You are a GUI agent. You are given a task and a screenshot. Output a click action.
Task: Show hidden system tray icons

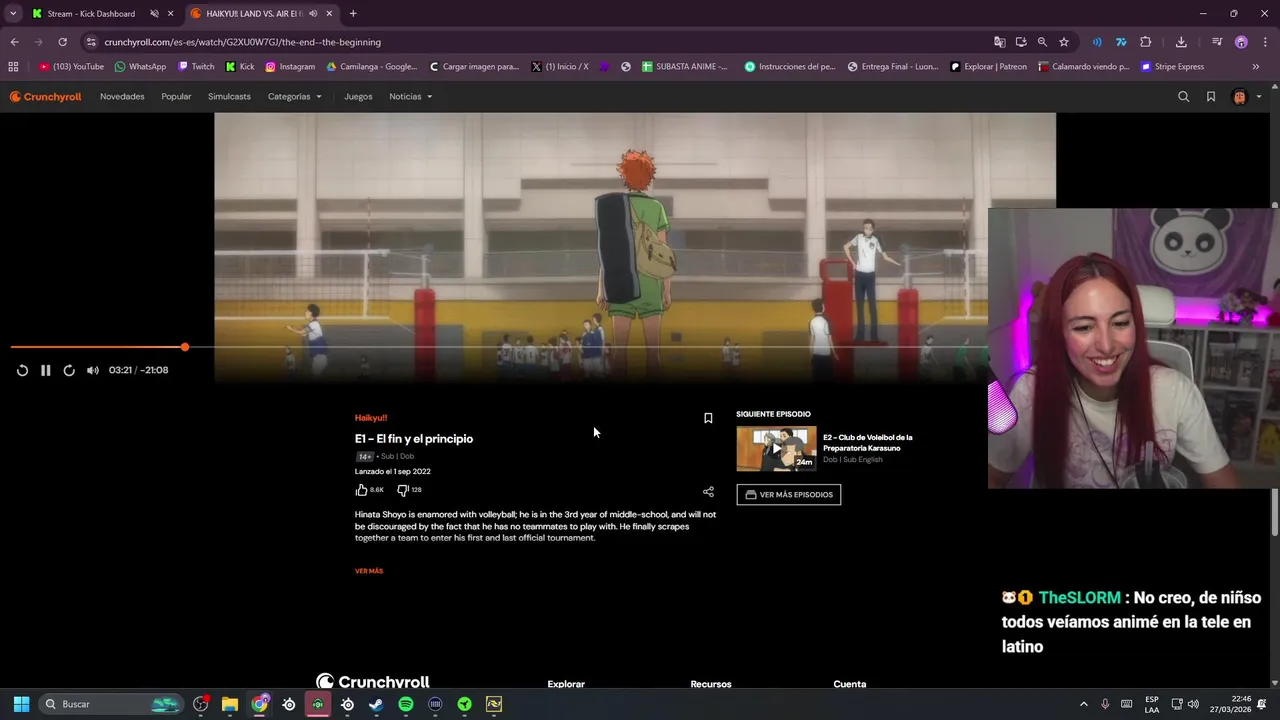tap(1083, 704)
